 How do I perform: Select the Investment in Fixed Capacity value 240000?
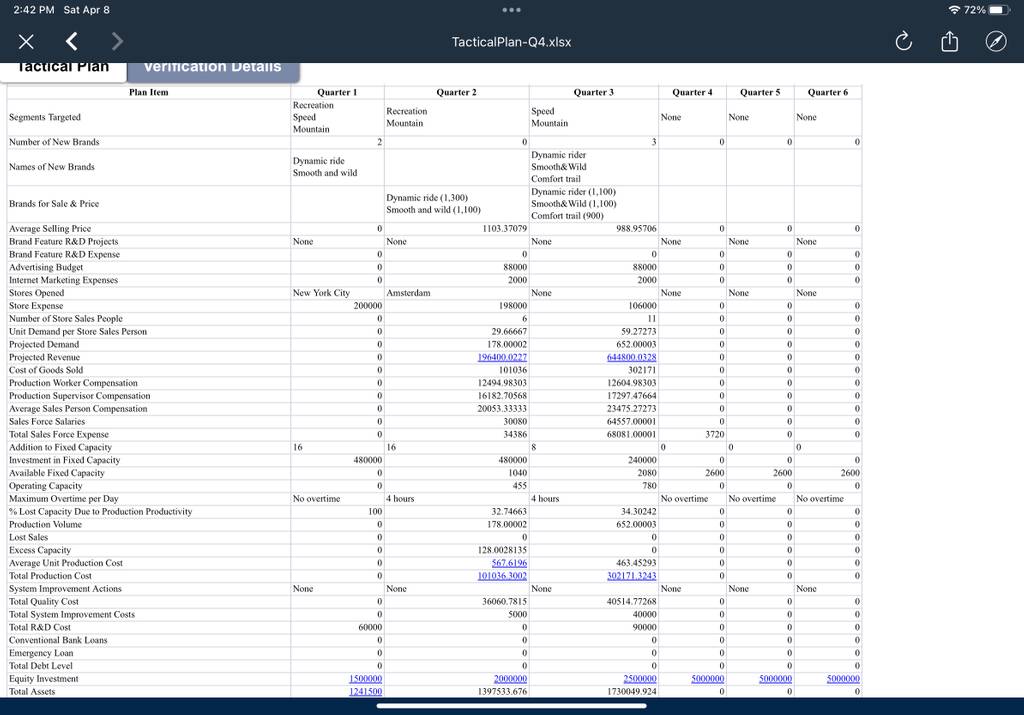pyautogui.click(x=642, y=460)
